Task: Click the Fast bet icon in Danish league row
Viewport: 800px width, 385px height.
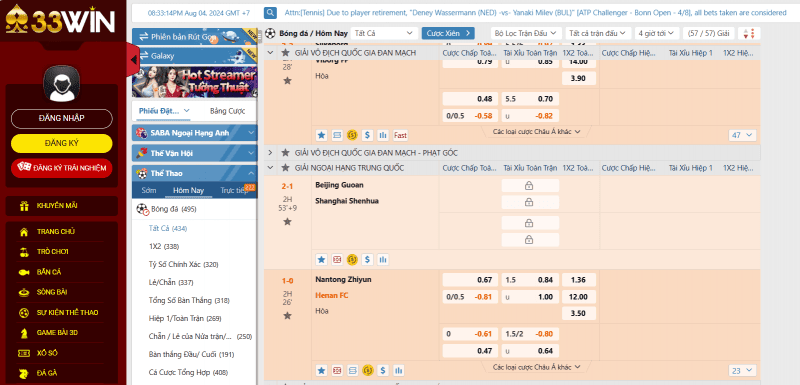Action: tap(401, 135)
